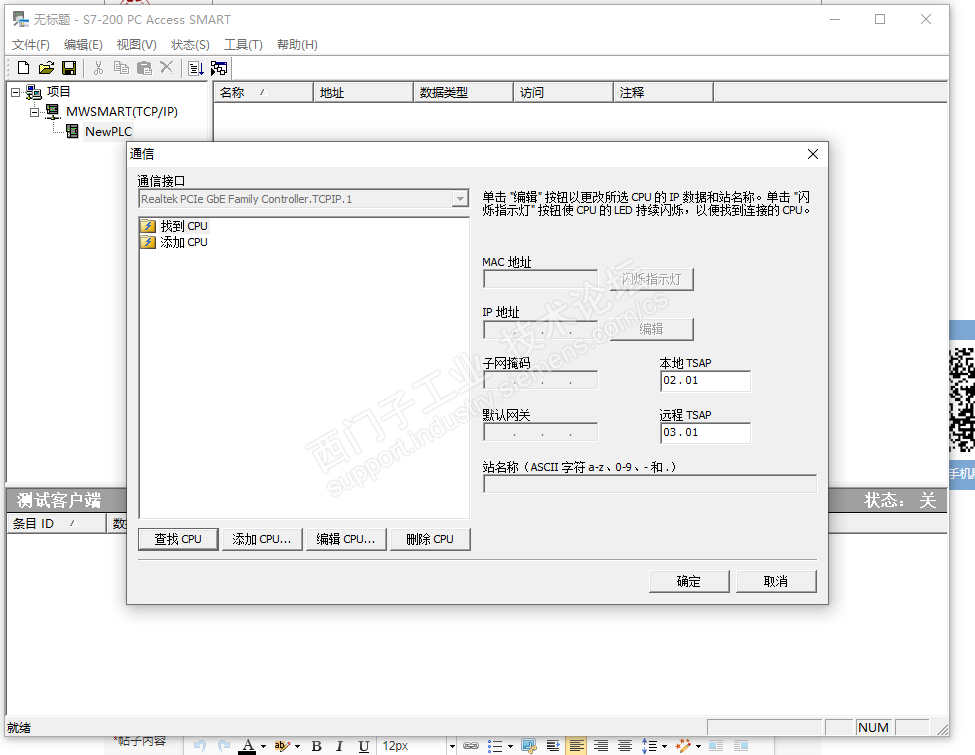Screen dimensions: 975x755
Task: Click the 本地 TSAP input field
Action: (705, 381)
